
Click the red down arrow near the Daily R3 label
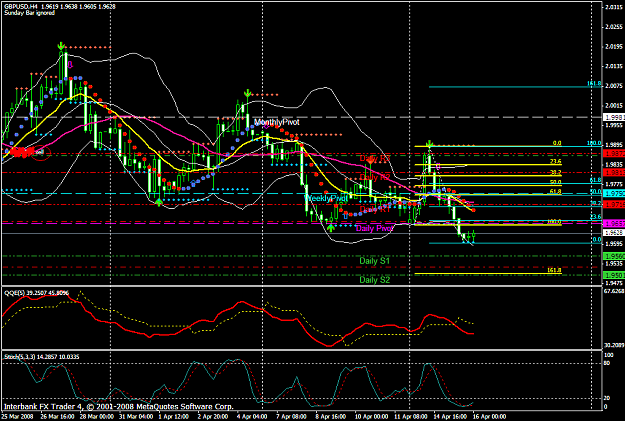coord(370,160)
